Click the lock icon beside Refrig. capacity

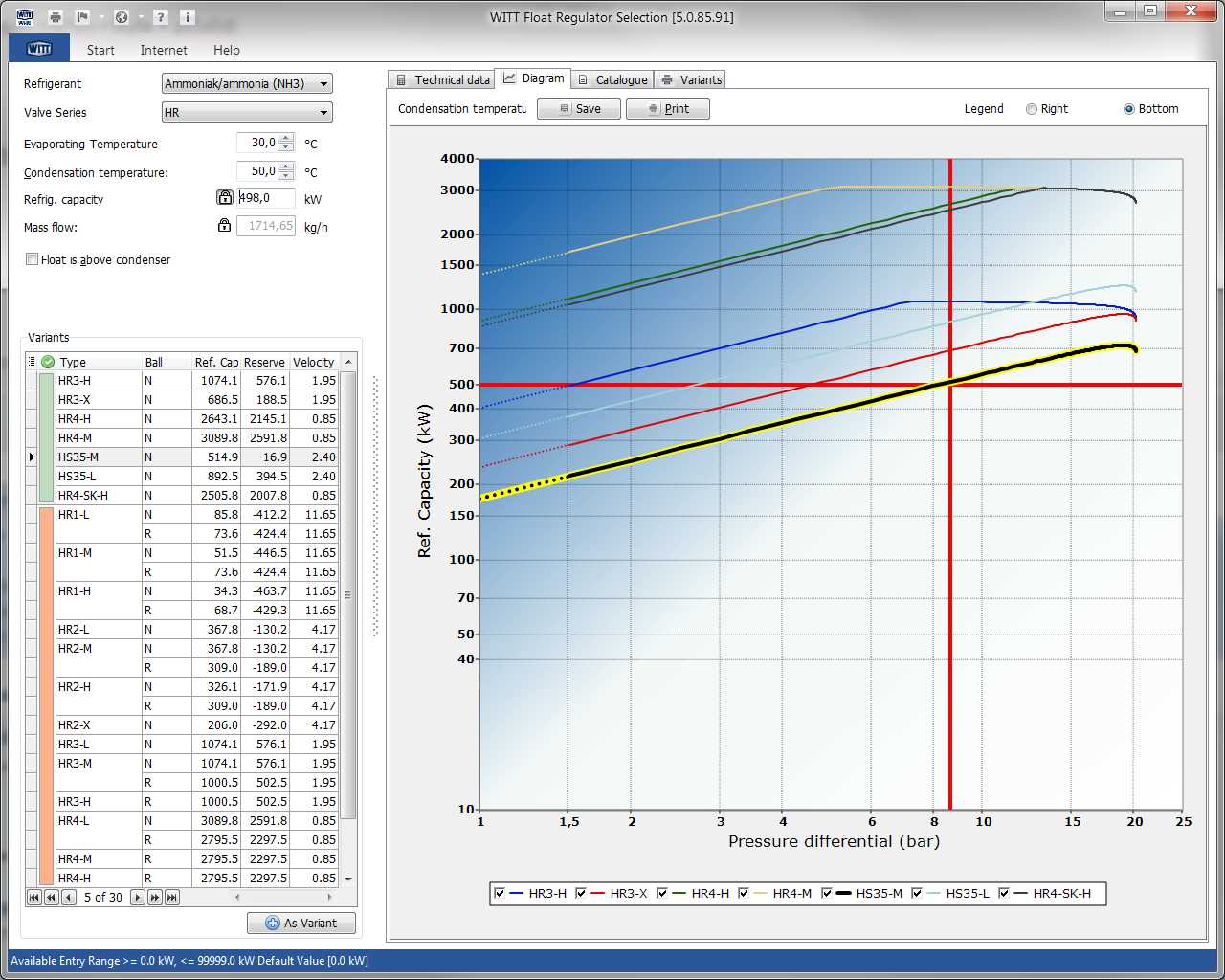click(x=225, y=197)
